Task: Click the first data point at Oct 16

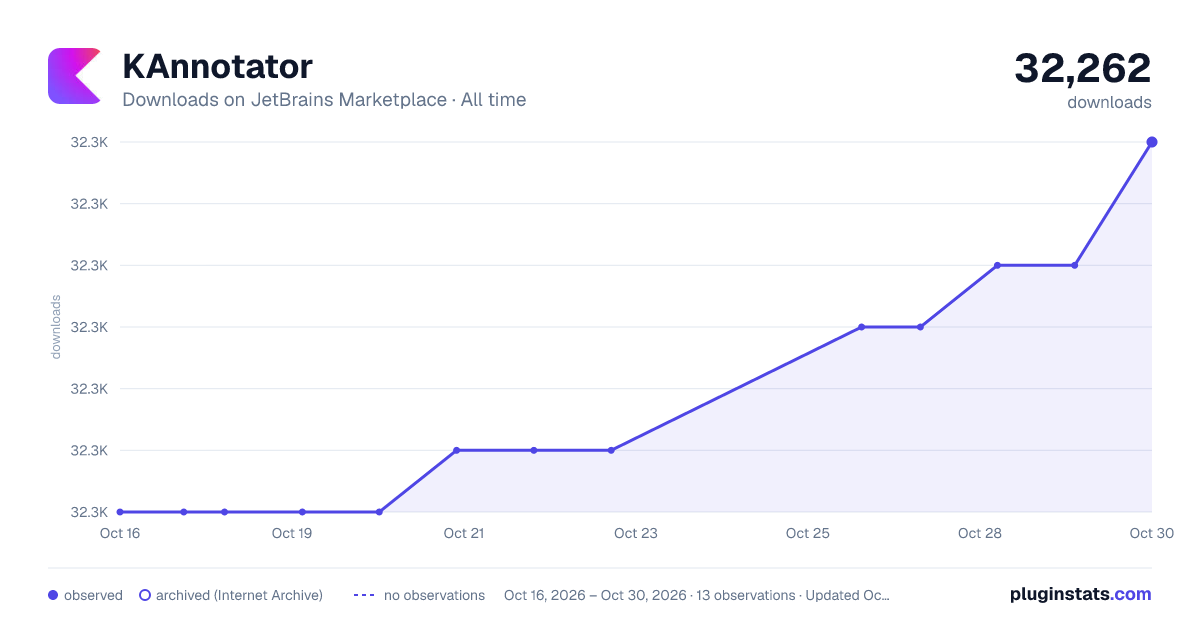Action: pos(120,512)
